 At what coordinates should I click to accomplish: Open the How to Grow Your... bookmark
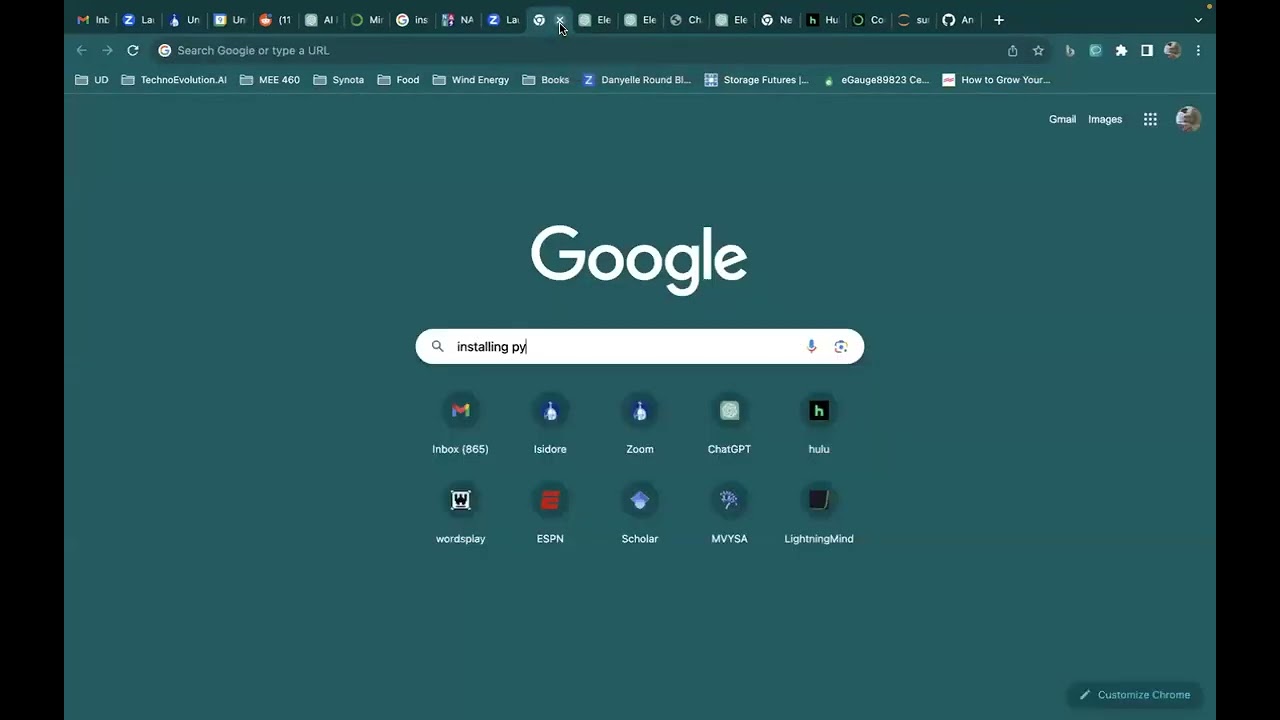click(x=996, y=80)
